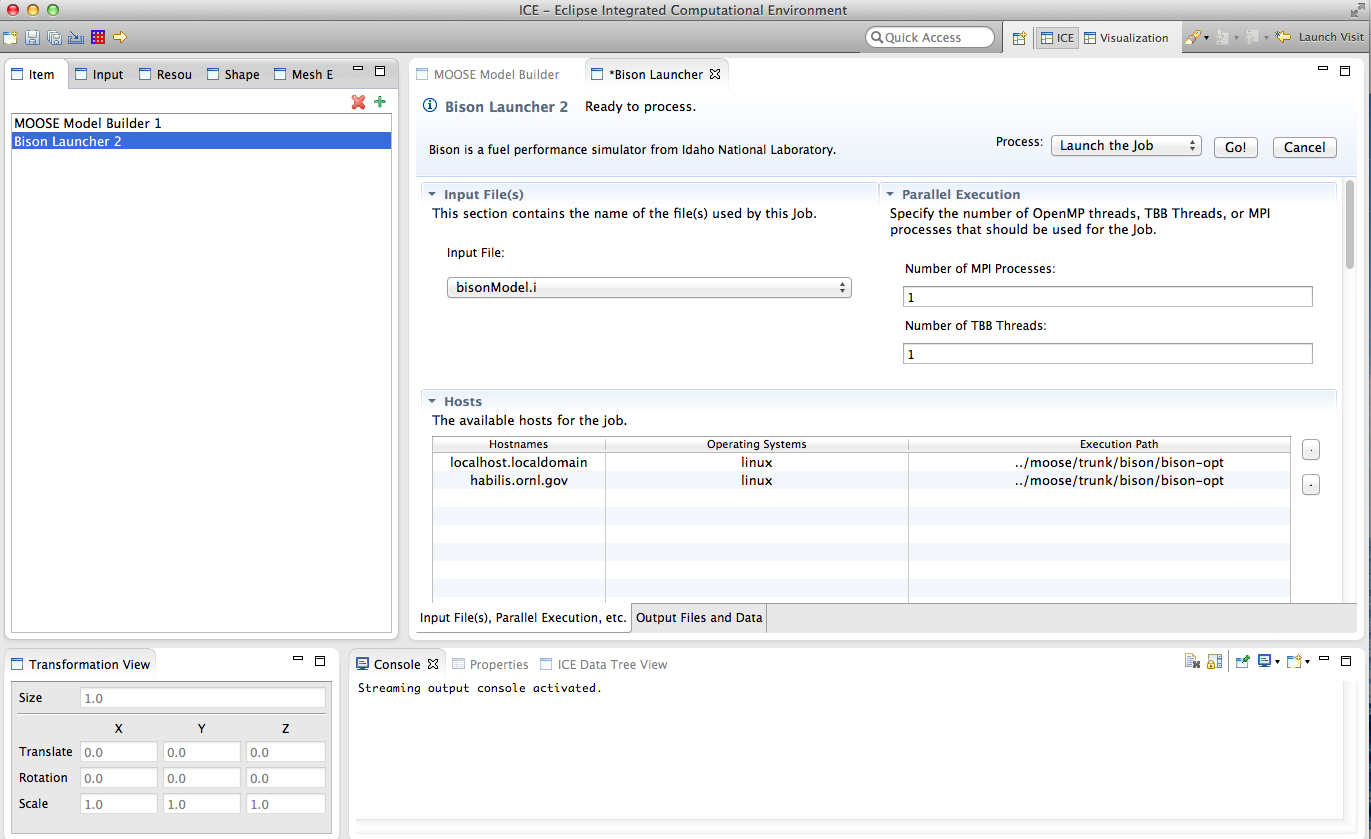Delete item with red X icon
Viewport: 1371px width, 839px height.
click(358, 102)
